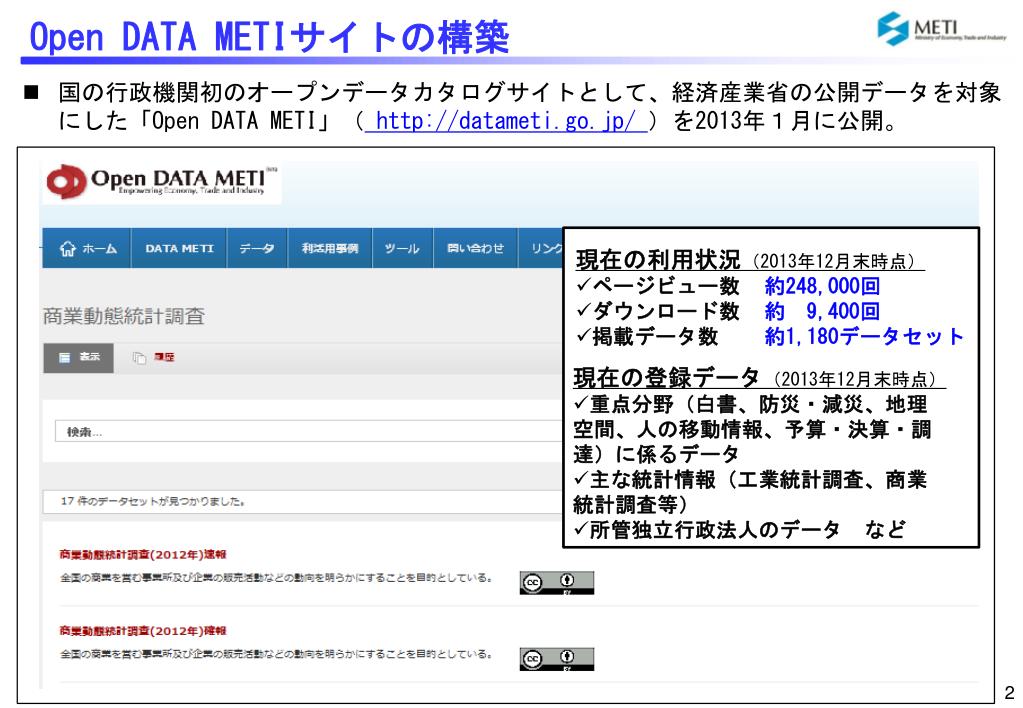Click the METI logo in the slide corner
The width and height of the screenshot is (1023, 708).
pos(941,29)
